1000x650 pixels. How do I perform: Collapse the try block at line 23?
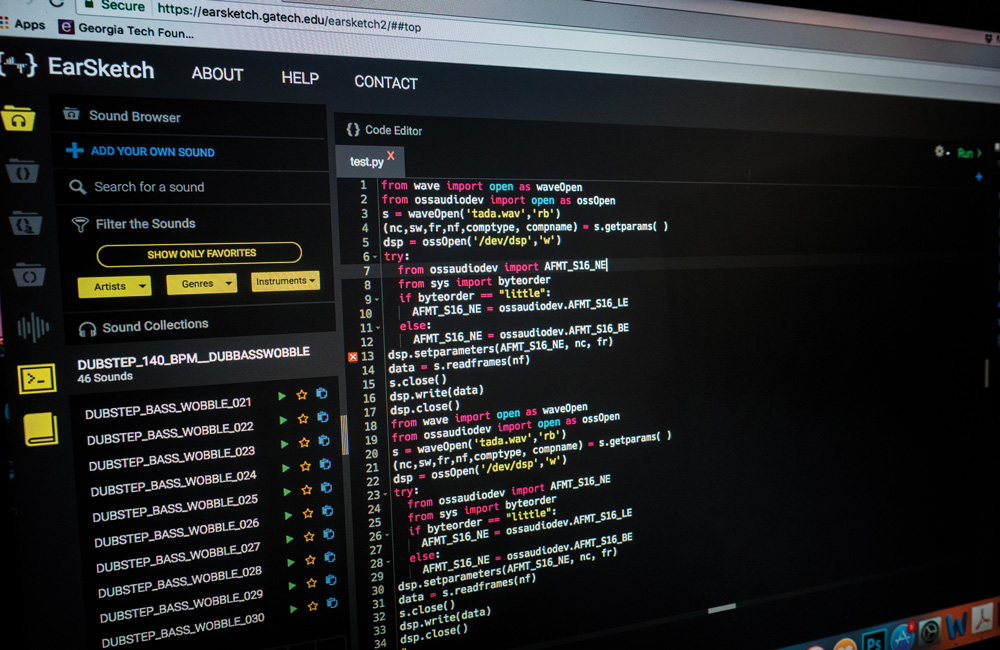pyautogui.click(x=385, y=494)
